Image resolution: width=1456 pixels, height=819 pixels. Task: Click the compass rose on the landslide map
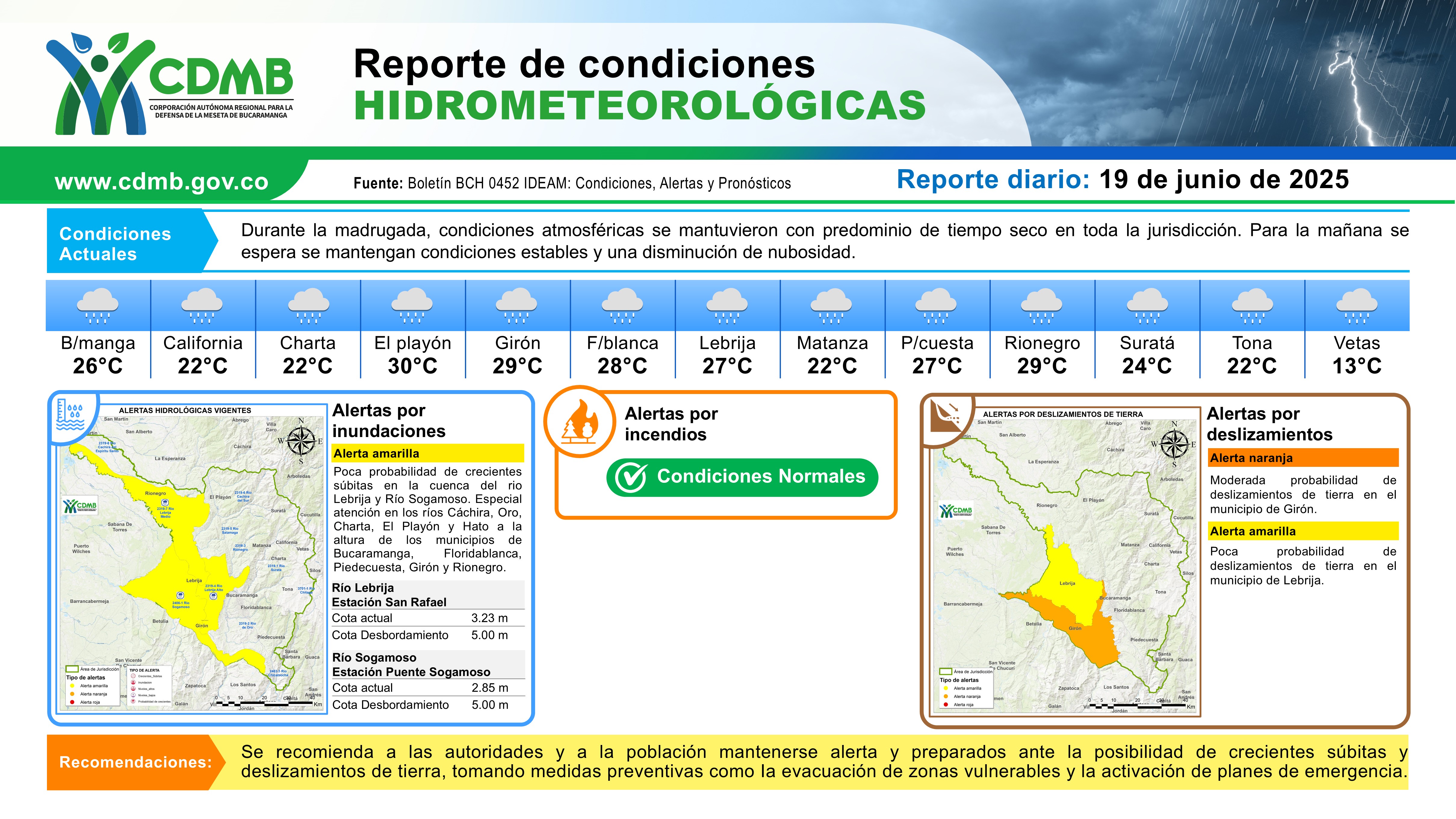pyautogui.click(x=1175, y=444)
